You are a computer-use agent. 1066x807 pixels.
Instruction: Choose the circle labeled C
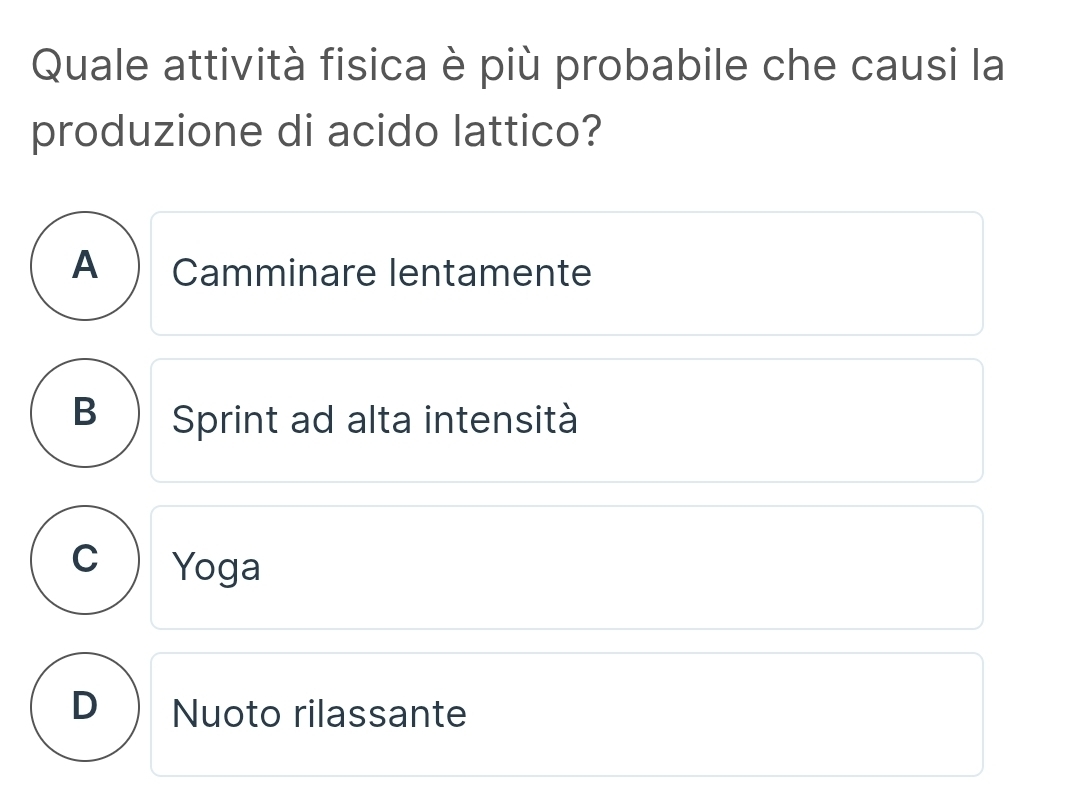pyautogui.click(x=86, y=560)
